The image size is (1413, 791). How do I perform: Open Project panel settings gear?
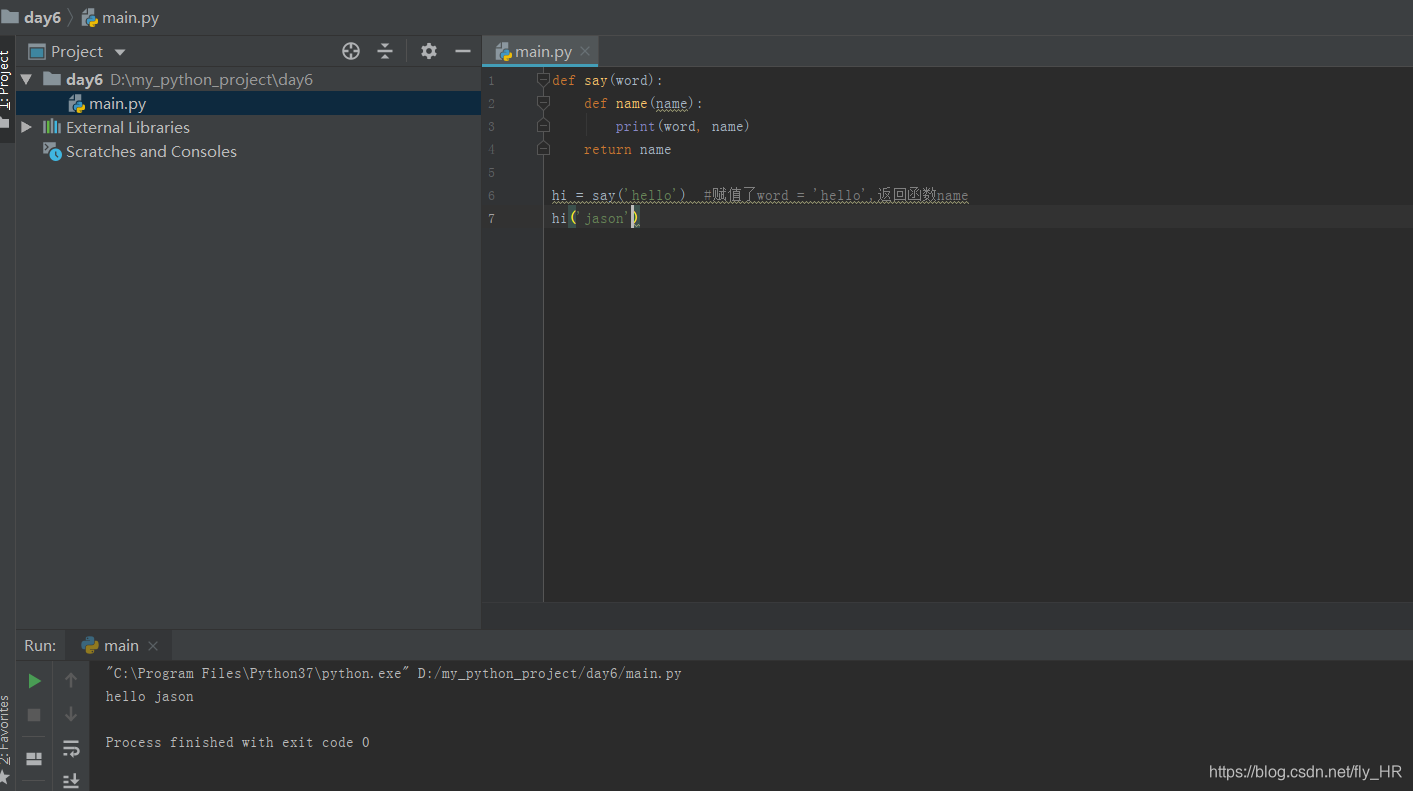428,50
